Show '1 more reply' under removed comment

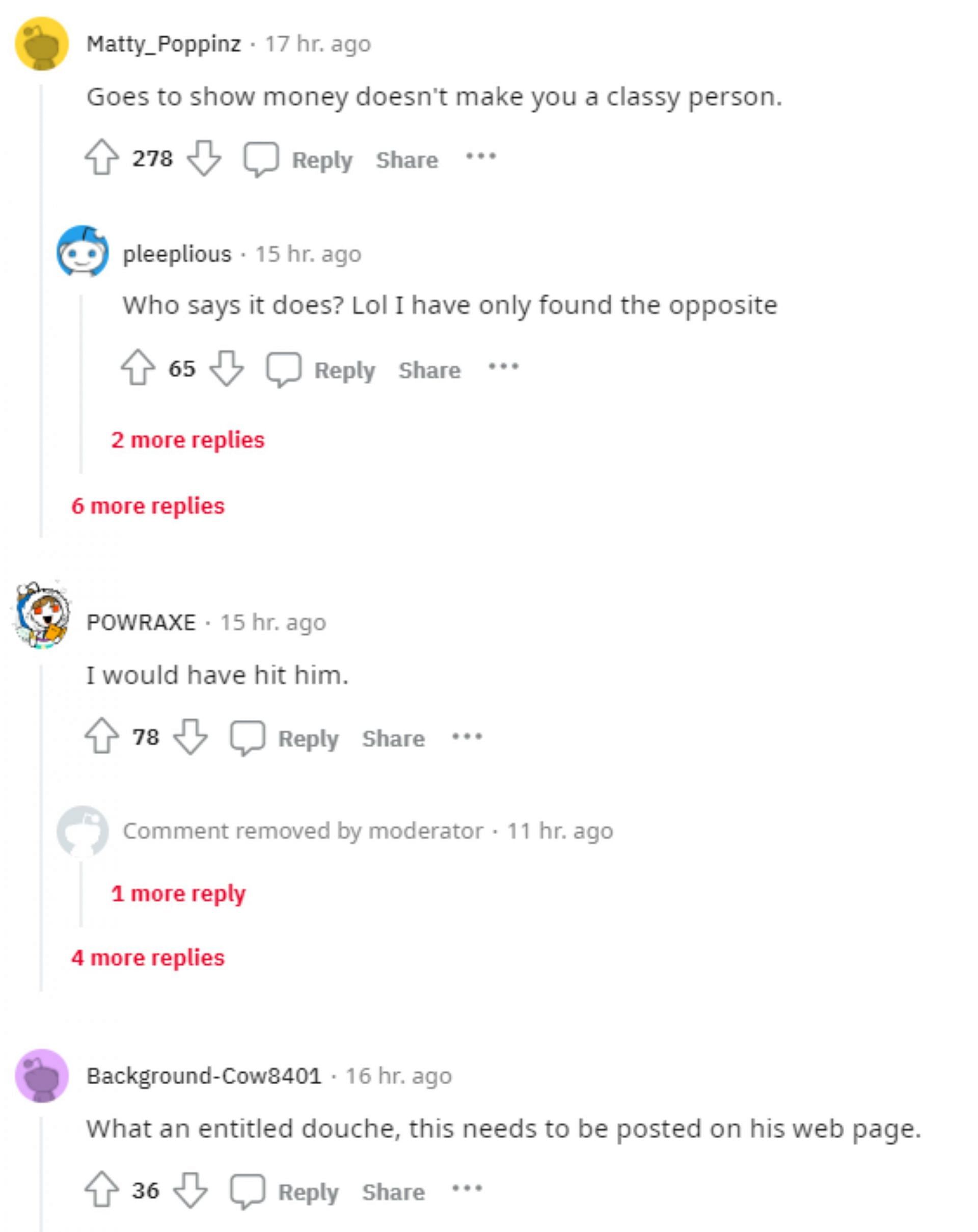(178, 894)
